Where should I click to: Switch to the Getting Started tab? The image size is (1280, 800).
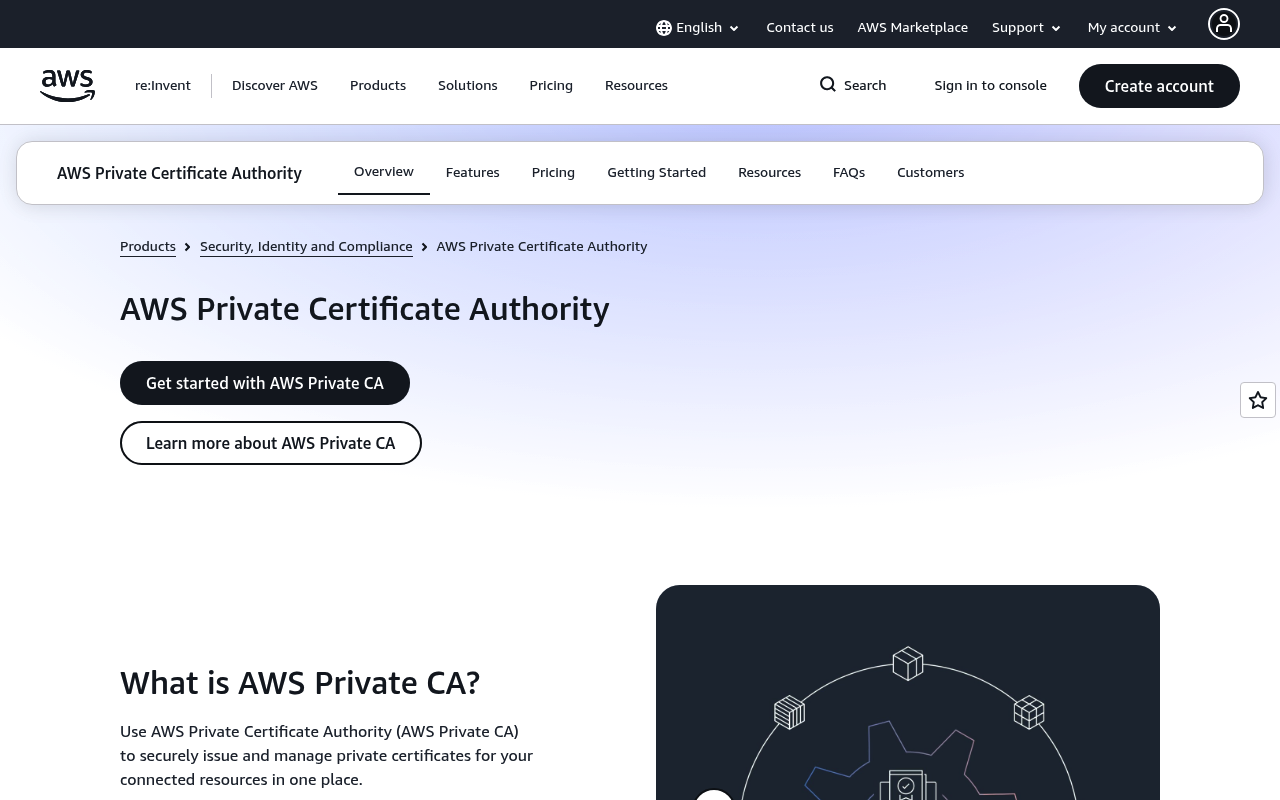click(656, 173)
